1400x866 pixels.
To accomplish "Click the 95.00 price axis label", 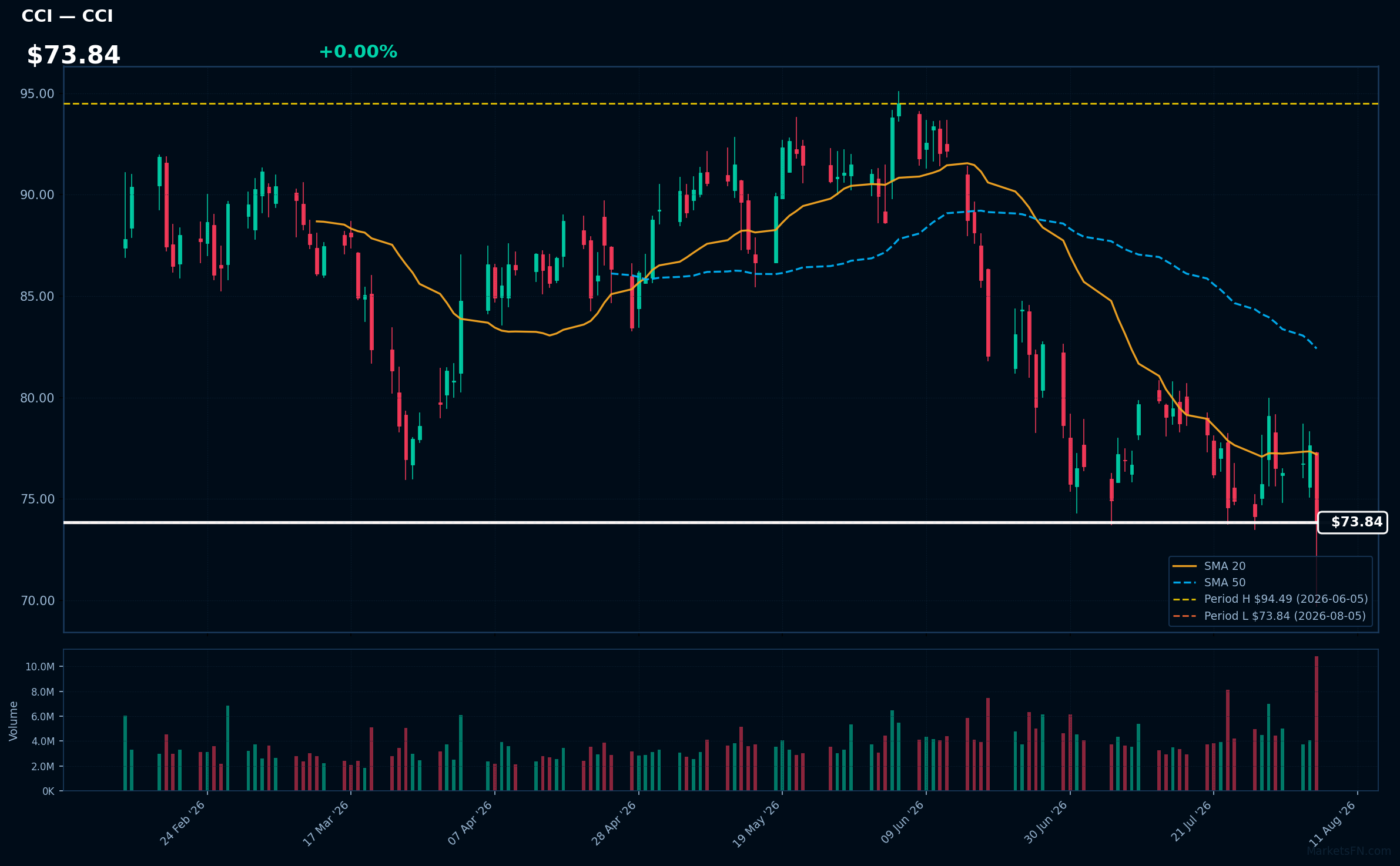I will pyautogui.click(x=37, y=94).
